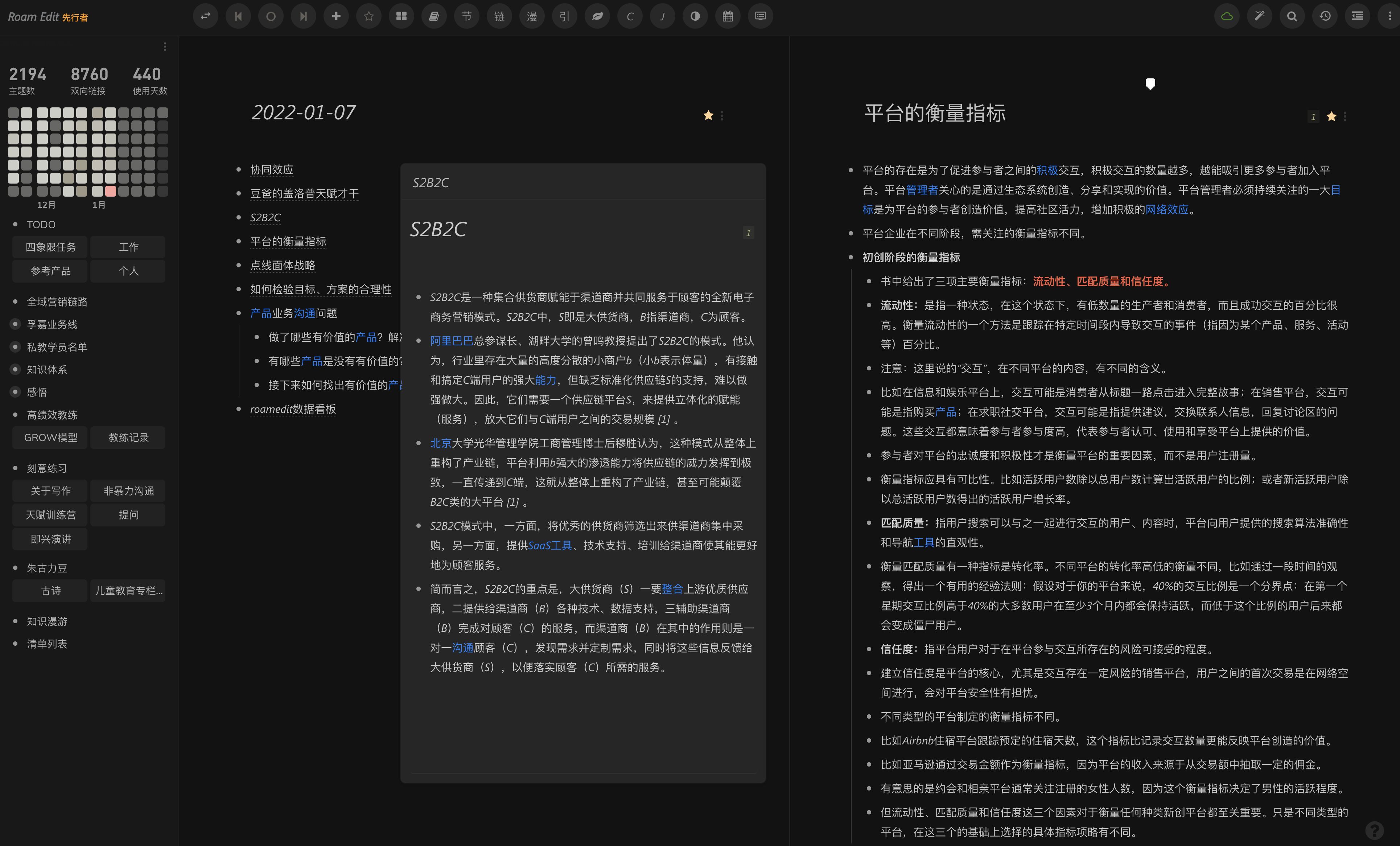The image size is (1400, 846).
Task: Expand the 孚嘉业务线 sidebar item
Action: [x=15, y=324]
